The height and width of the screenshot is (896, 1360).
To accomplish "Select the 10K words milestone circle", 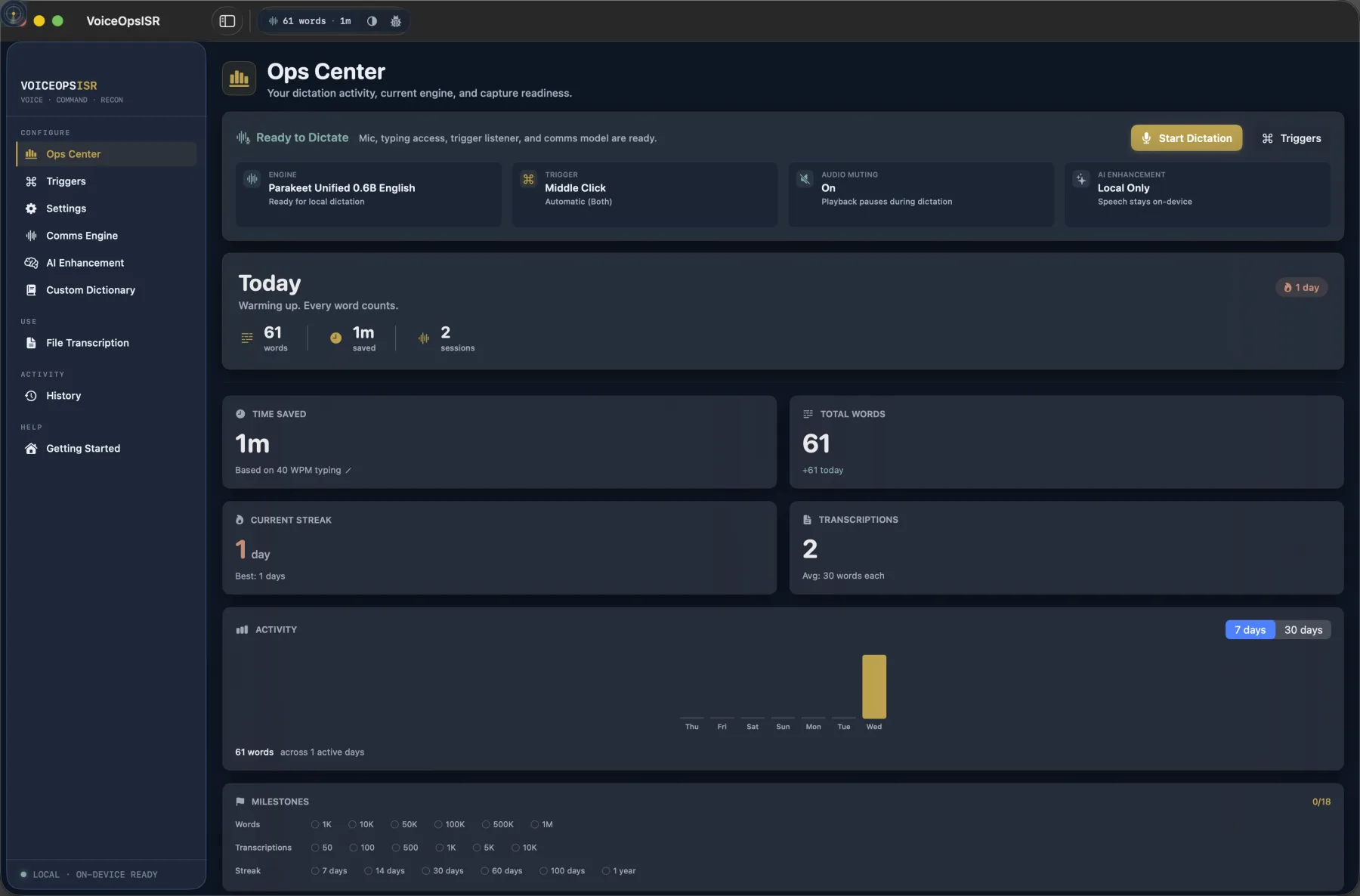I will pyautogui.click(x=352, y=824).
